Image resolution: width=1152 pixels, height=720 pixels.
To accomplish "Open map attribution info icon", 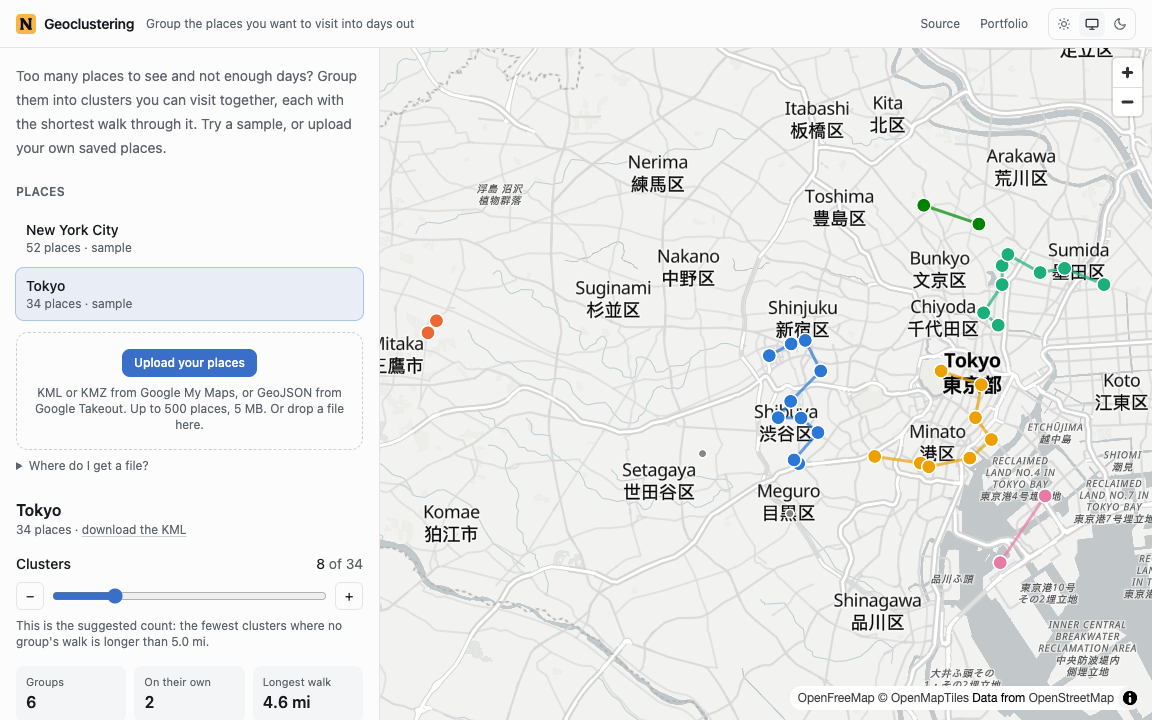I will 1130,698.
